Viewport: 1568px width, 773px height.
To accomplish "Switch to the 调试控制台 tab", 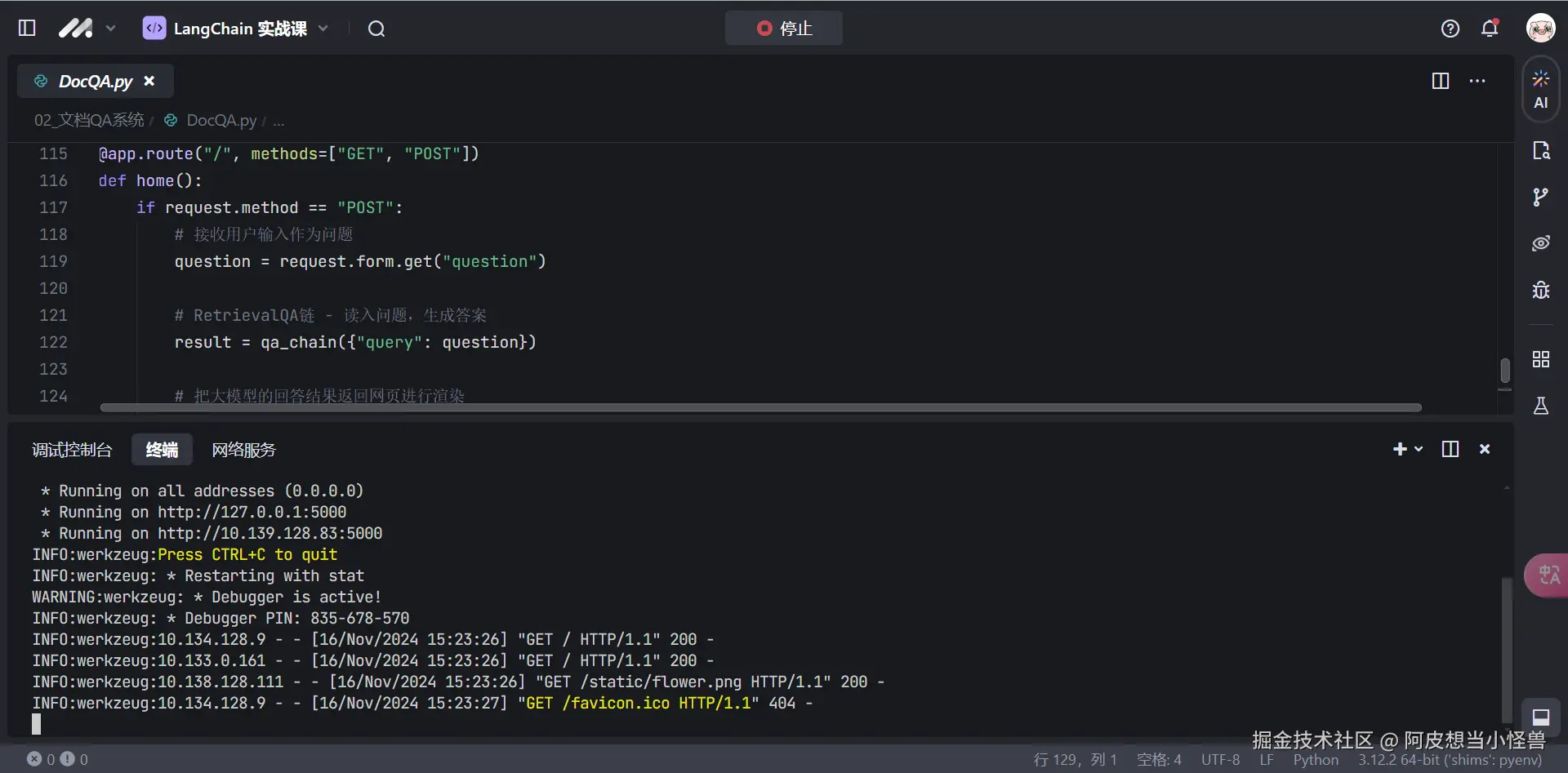I will tap(72, 450).
